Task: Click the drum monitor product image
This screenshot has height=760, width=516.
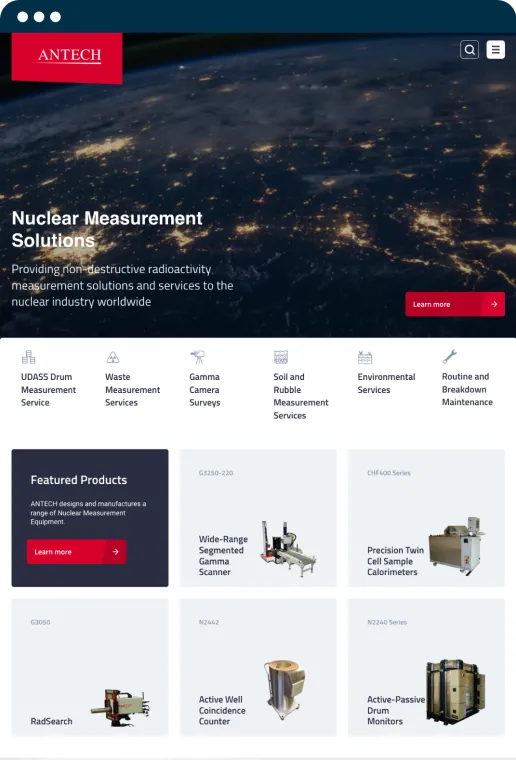Action: 455,692
